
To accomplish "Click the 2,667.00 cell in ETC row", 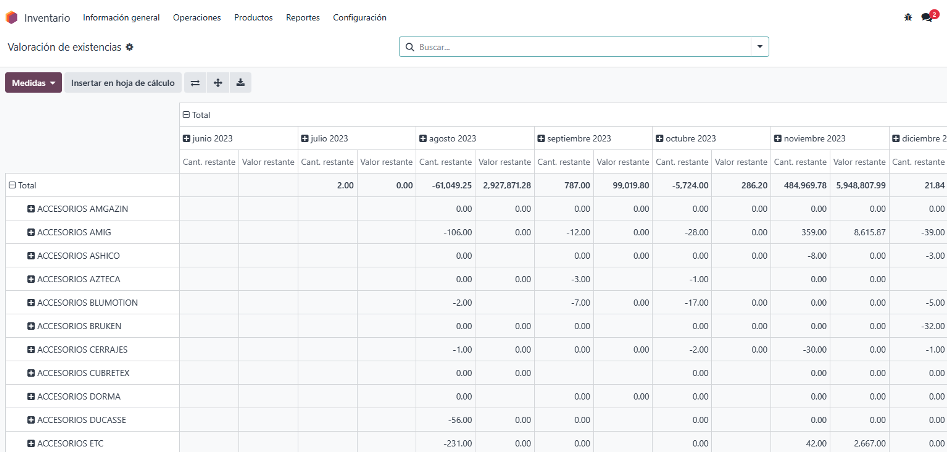I will point(860,444).
